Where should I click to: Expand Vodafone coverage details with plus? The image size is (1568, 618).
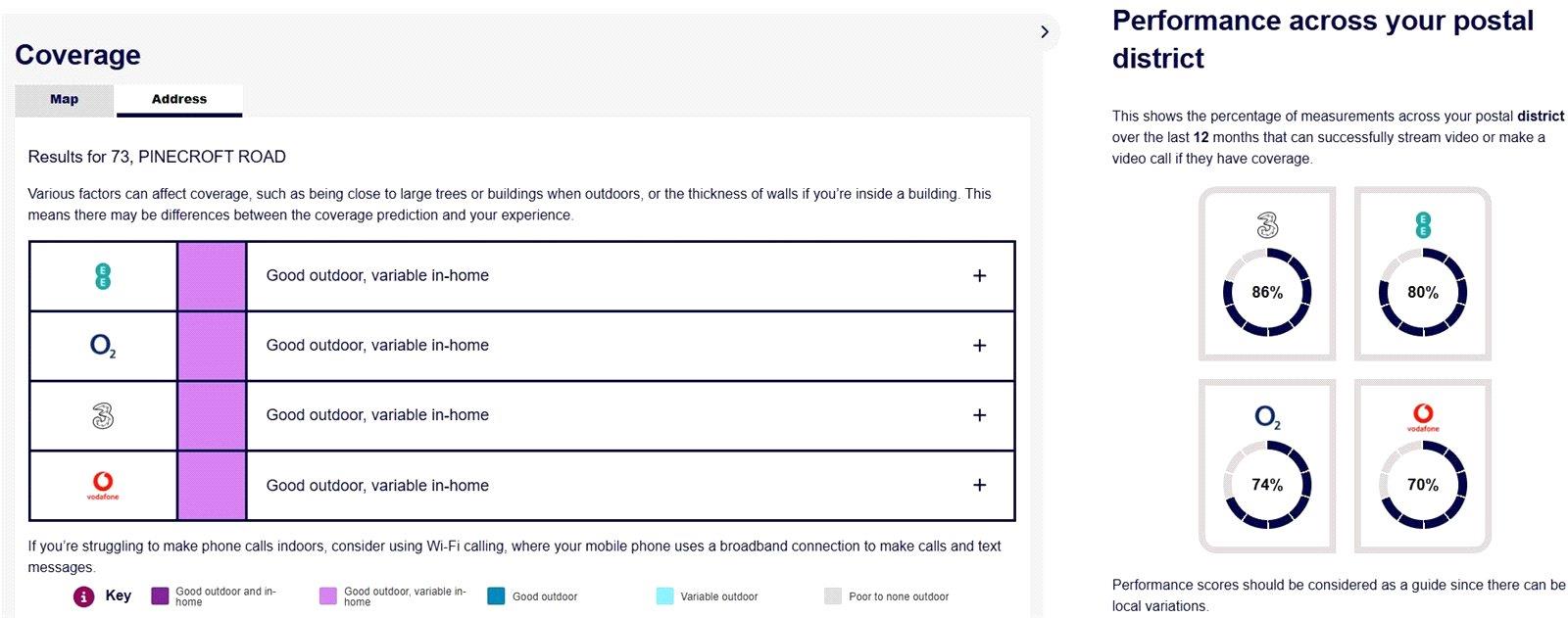click(x=979, y=485)
